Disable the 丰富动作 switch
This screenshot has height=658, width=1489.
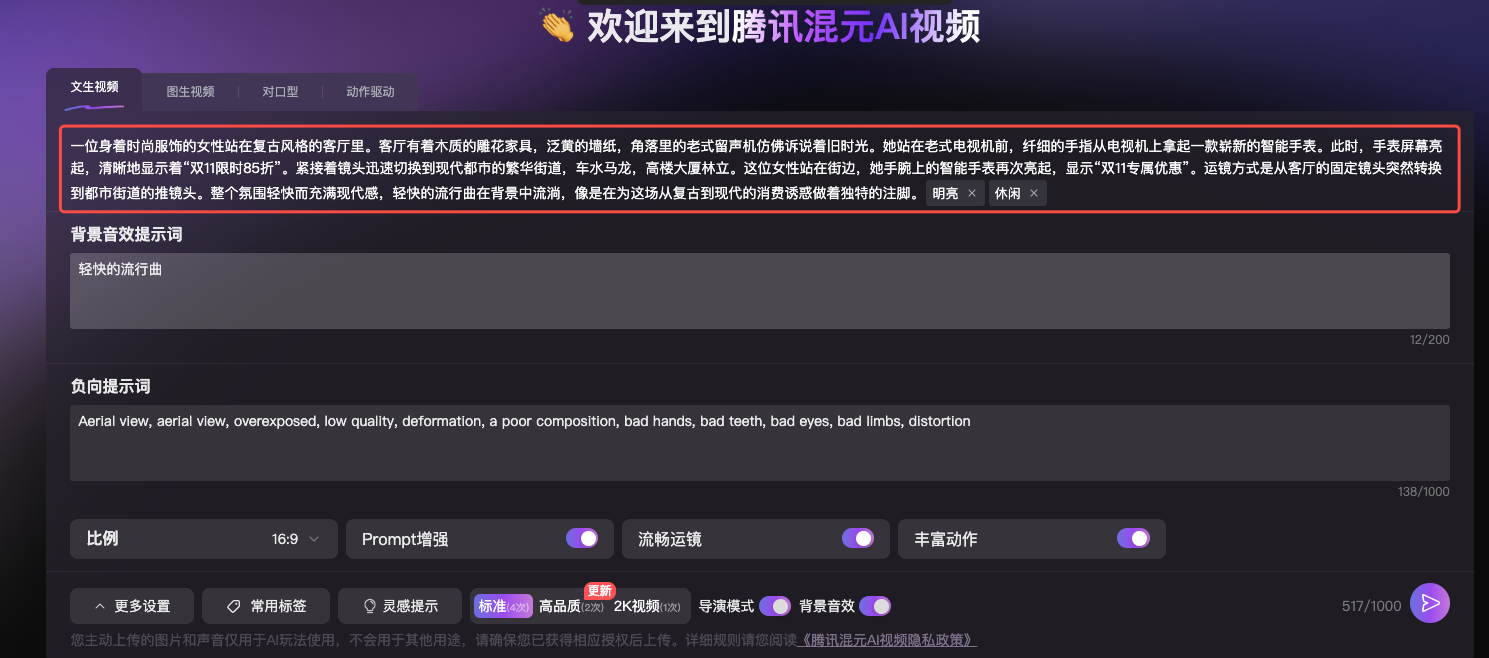[x=1133, y=538]
